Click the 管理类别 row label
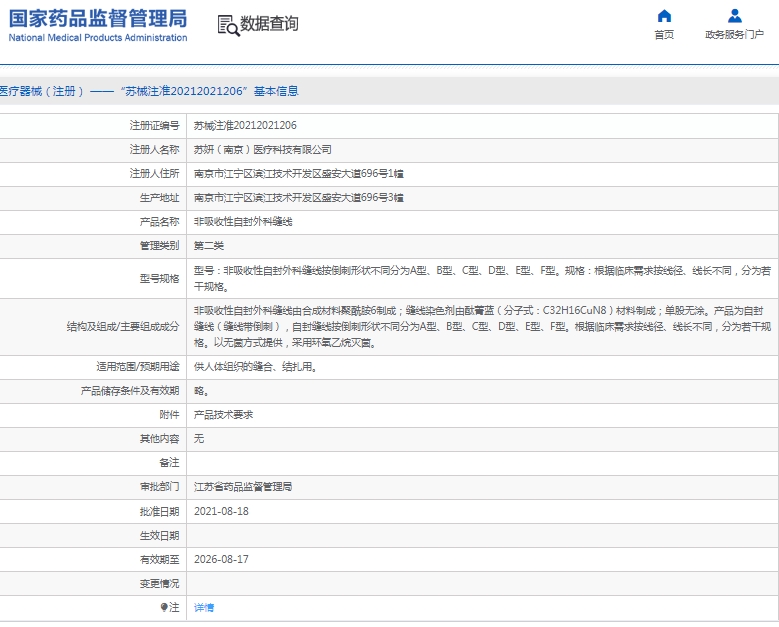Image resolution: width=779 pixels, height=627 pixels. [x=159, y=245]
